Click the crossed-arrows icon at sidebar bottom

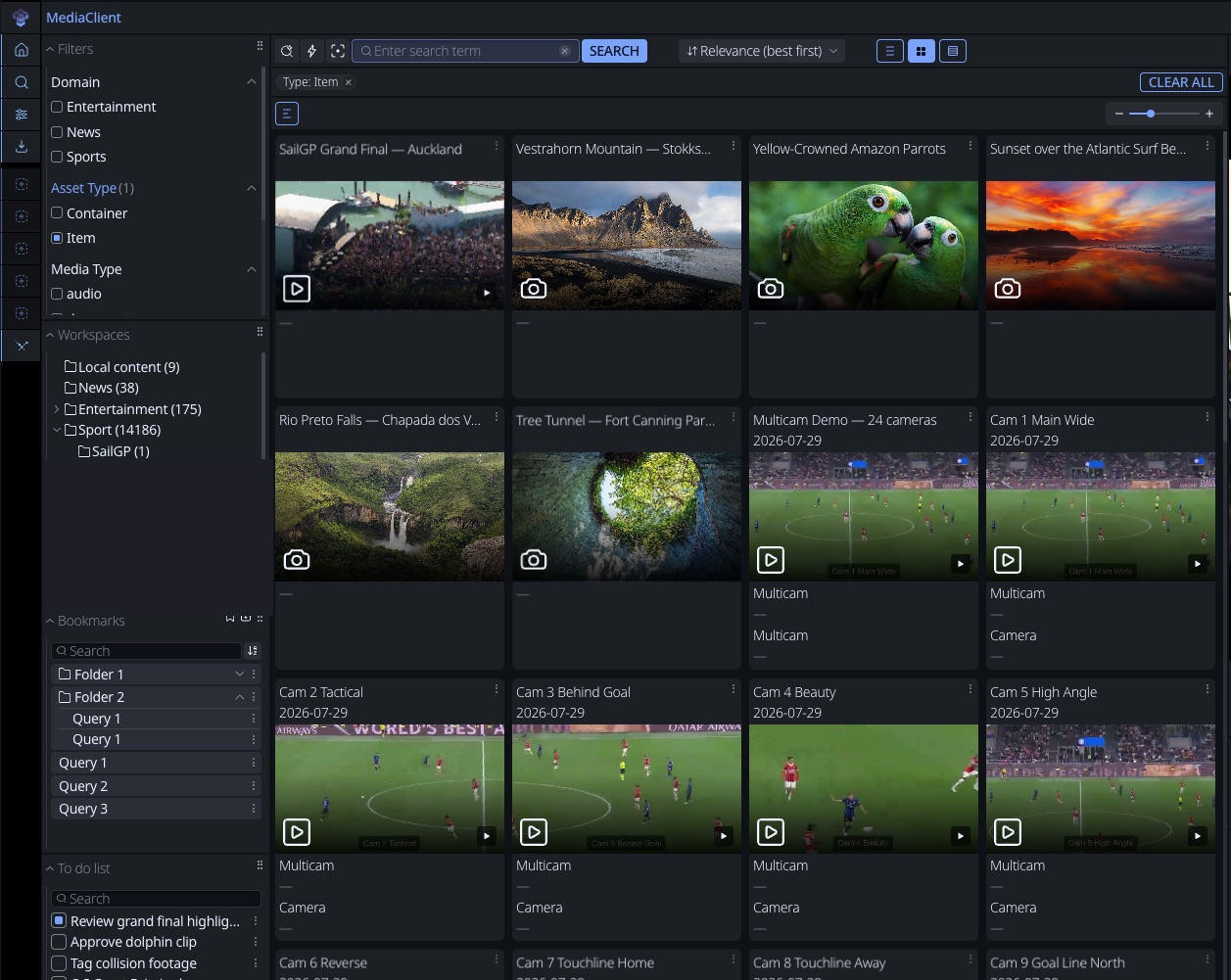coord(22,346)
